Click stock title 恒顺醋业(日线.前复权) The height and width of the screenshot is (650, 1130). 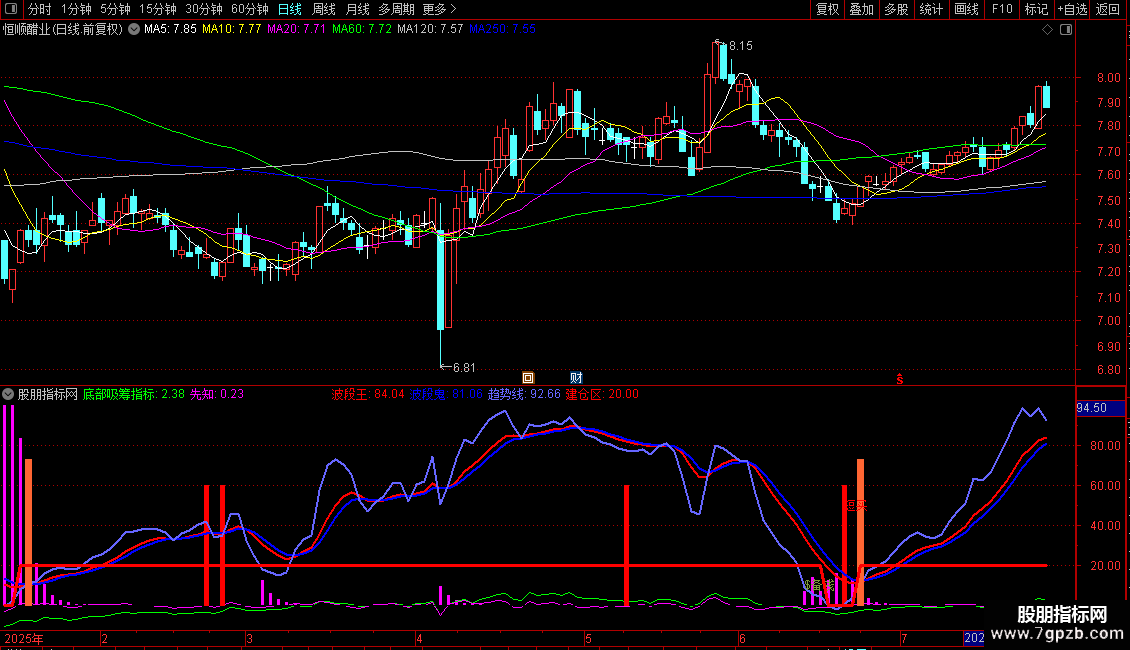[x=63, y=30]
